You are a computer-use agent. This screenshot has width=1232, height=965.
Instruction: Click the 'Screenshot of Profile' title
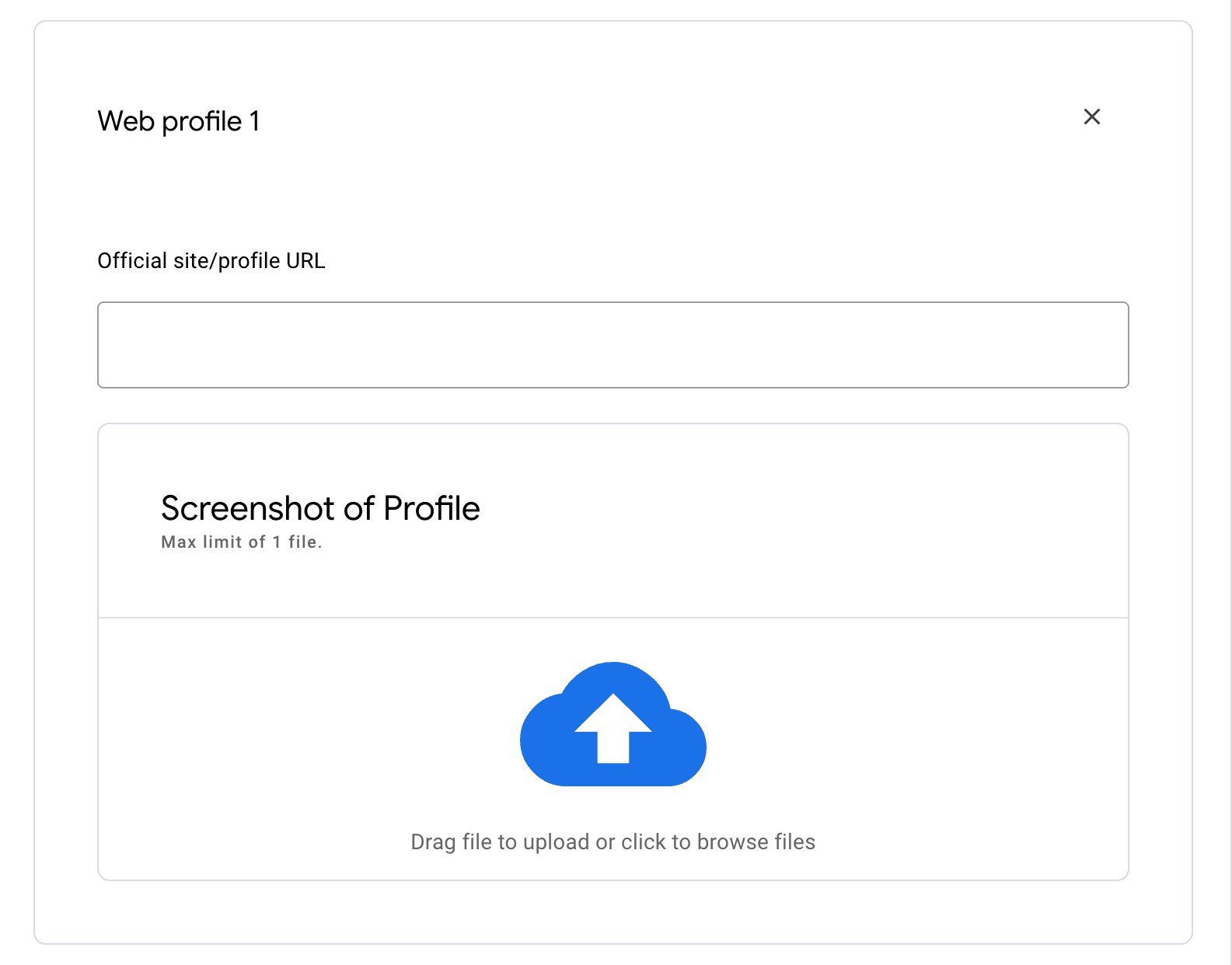pyautogui.click(x=320, y=508)
